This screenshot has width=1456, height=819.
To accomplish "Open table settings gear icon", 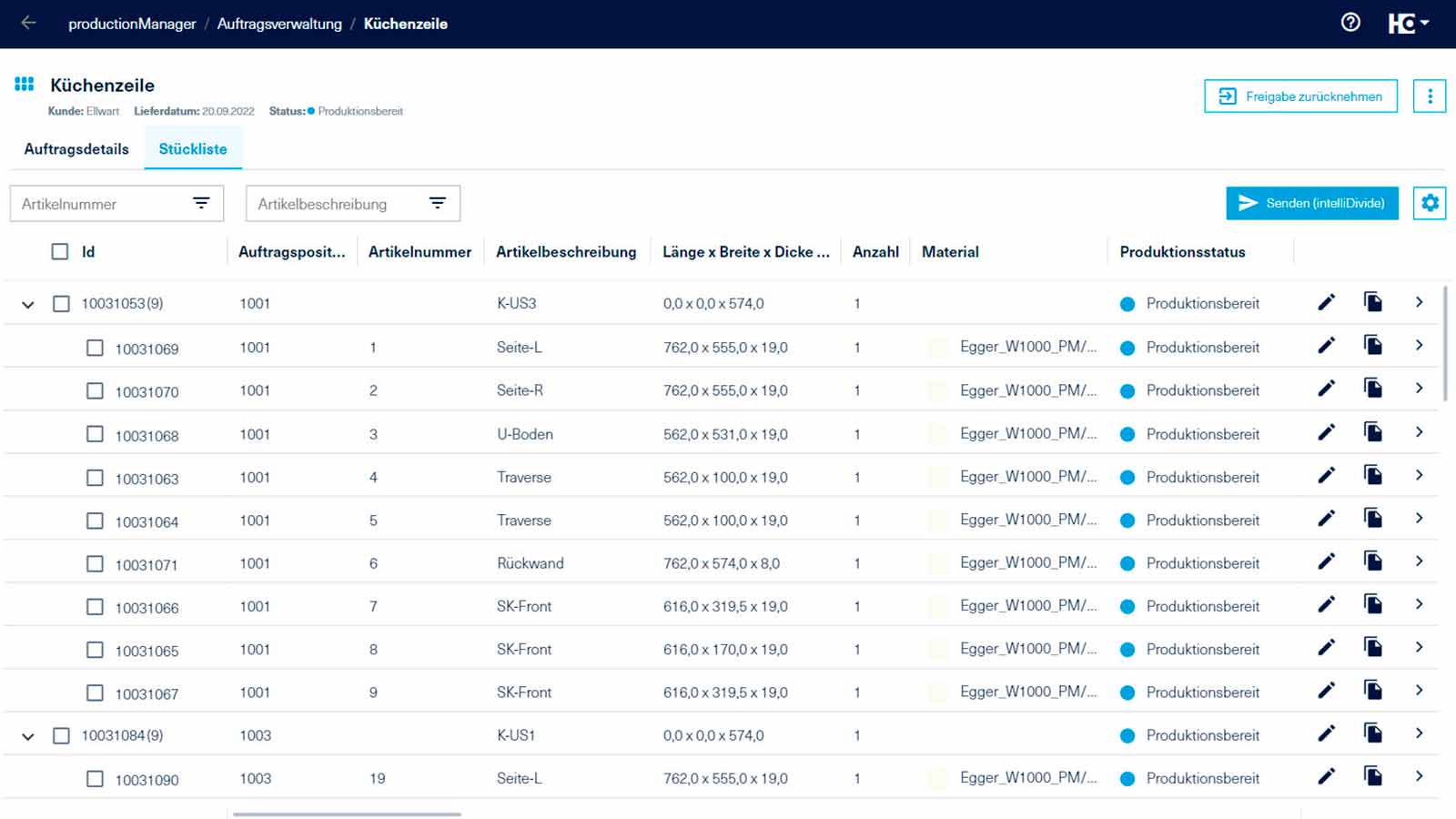I will pyautogui.click(x=1429, y=203).
